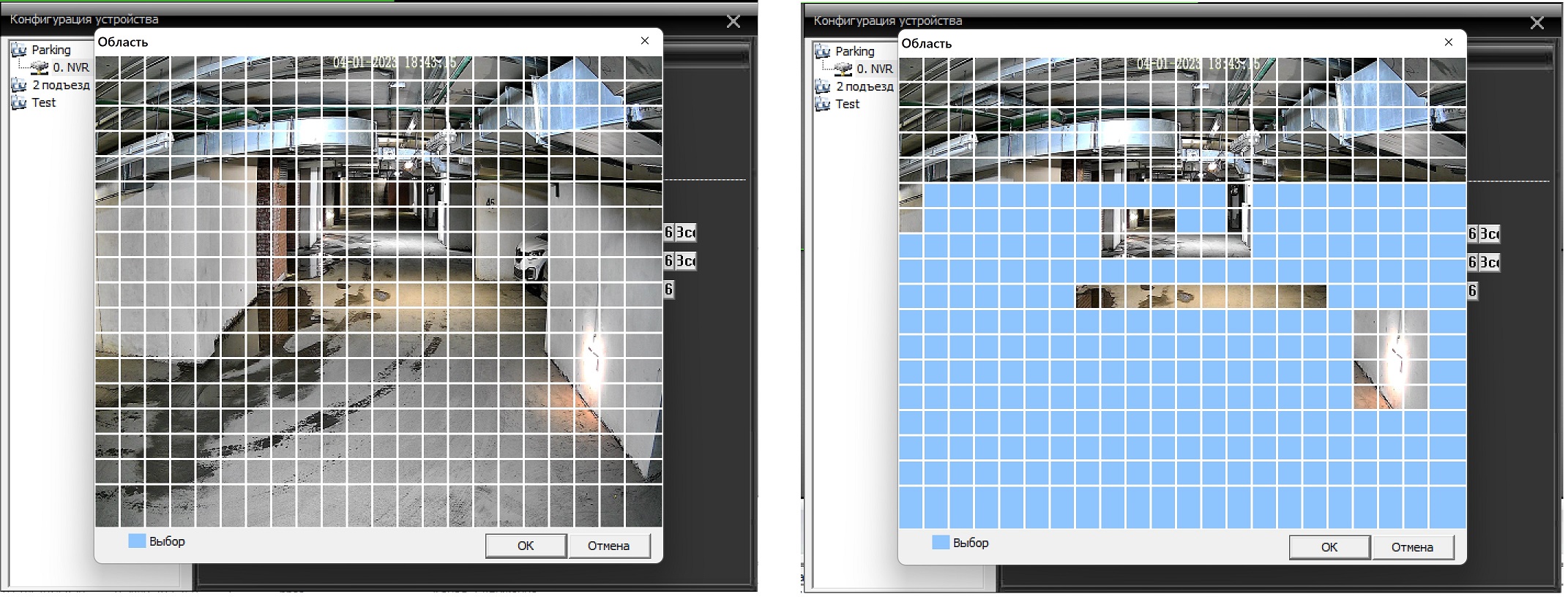Click the 2 подъезд group icon beside the blue-filled grid dialog

click(823, 86)
